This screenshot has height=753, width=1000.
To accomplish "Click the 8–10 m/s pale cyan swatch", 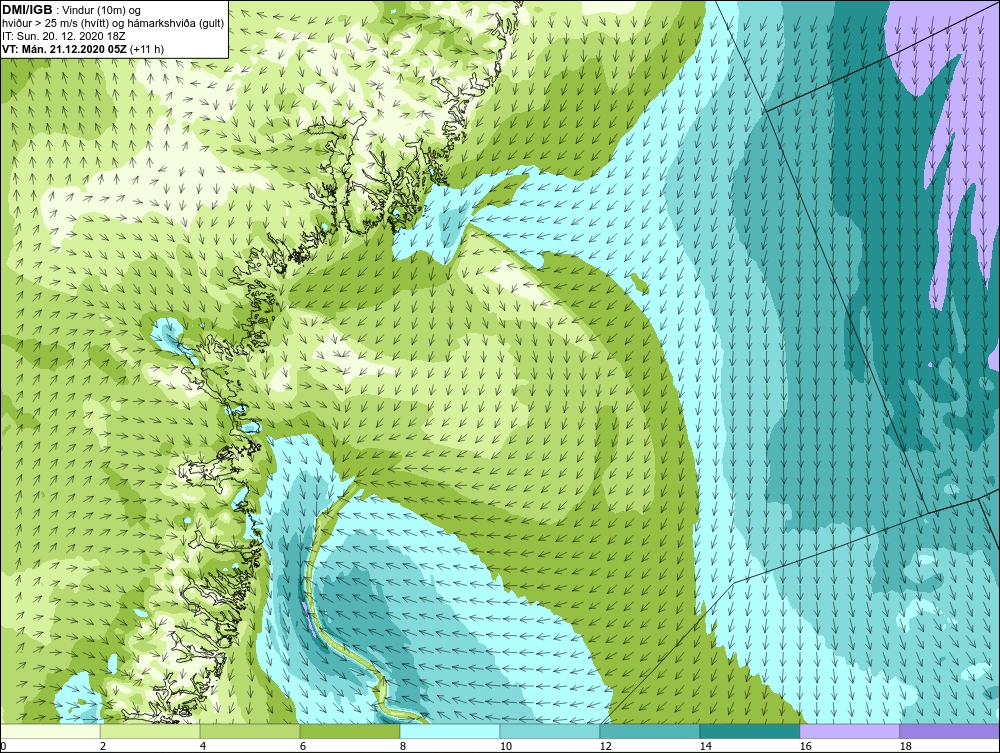I will tap(450, 731).
